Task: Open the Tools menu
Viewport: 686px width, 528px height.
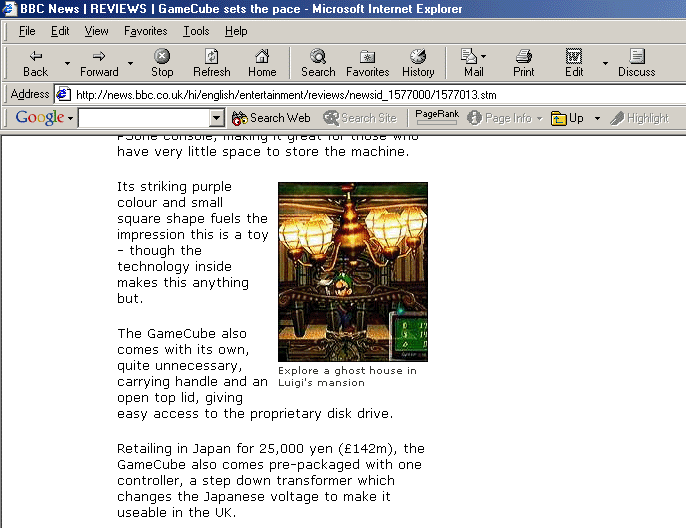Action: [196, 31]
